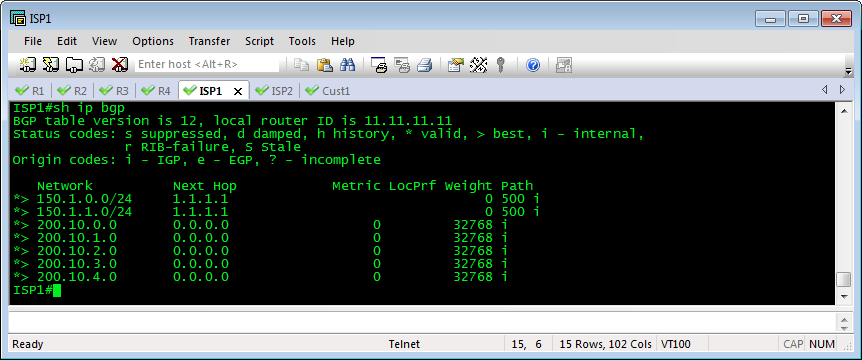Open the Transfer menu
The width and height of the screenshot is (862, 360).
coord(209,41)
